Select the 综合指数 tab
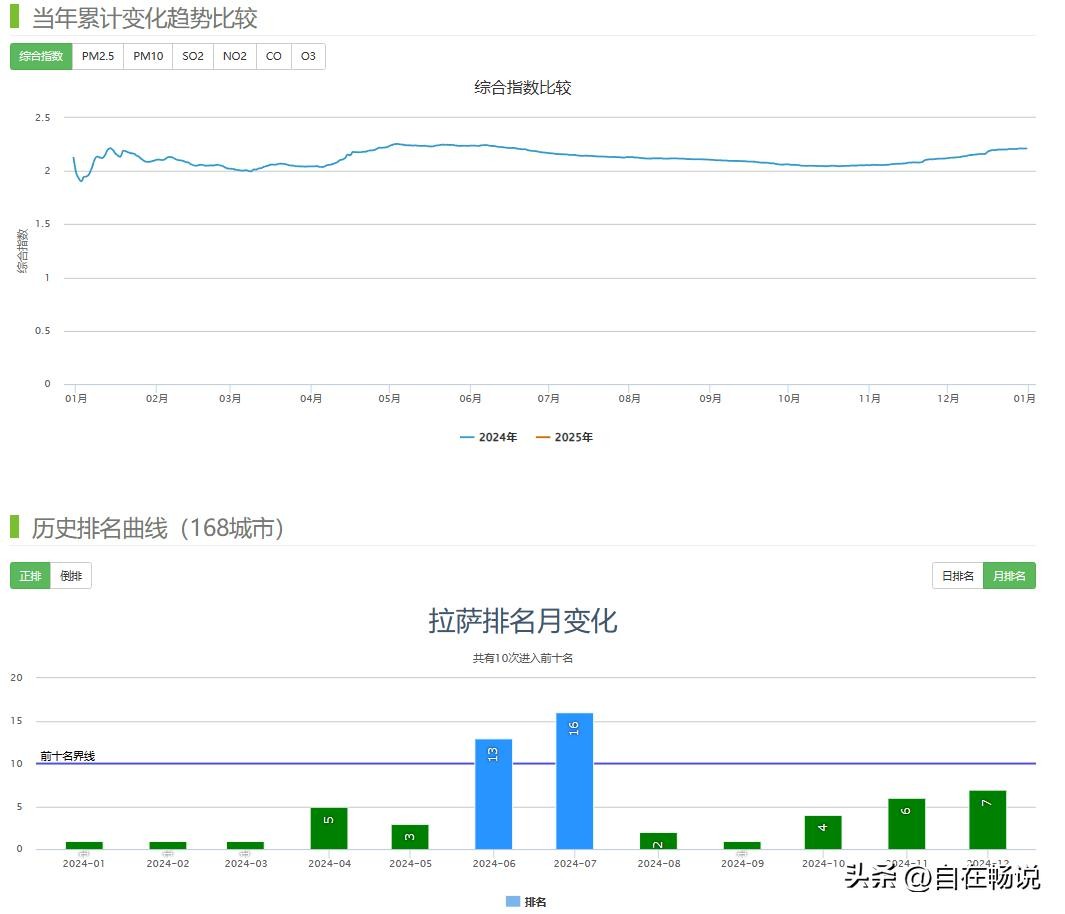Screen dimensions: 1065x914 (41, 57)
